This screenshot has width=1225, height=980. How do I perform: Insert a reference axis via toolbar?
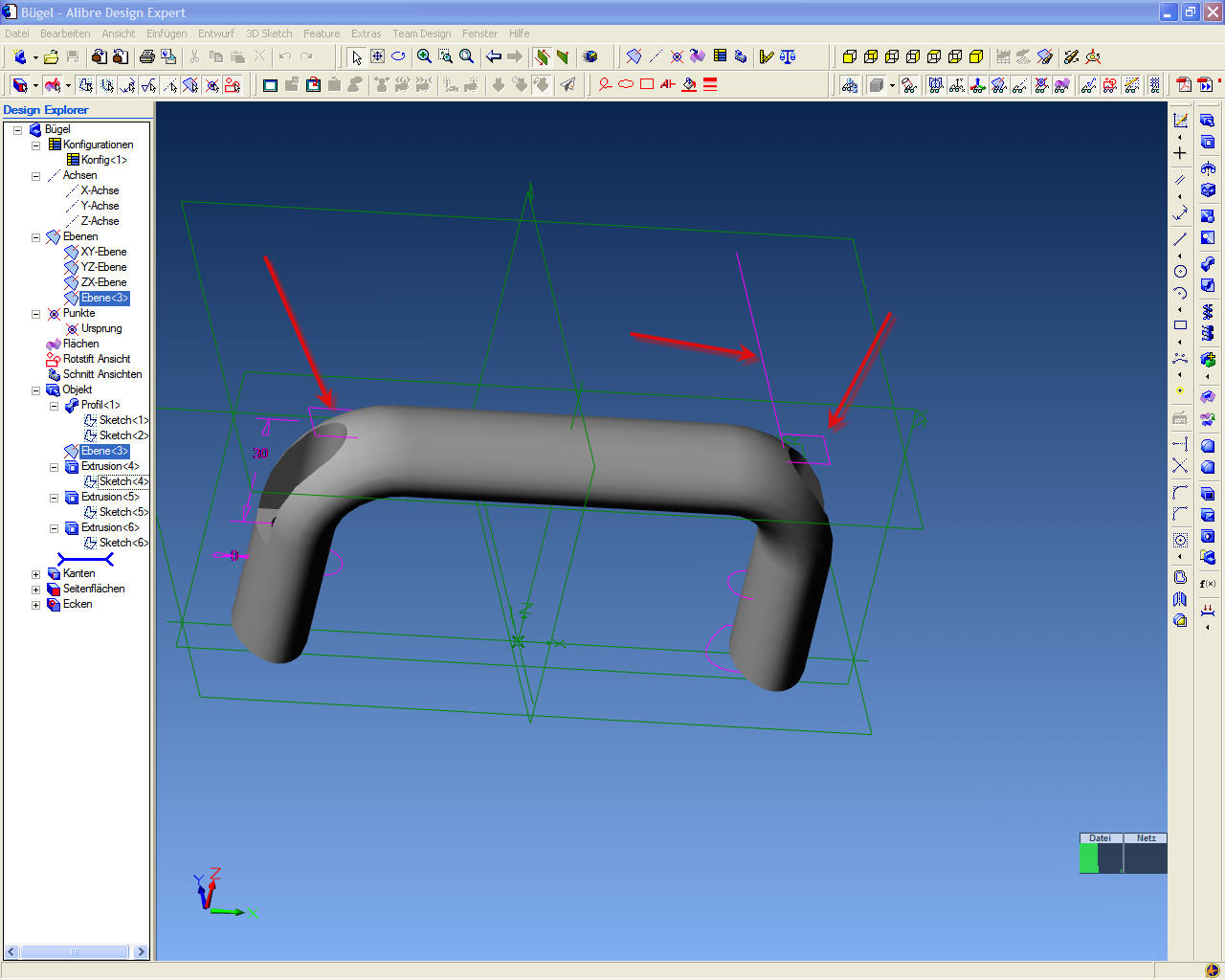click(x=656, y=56)
